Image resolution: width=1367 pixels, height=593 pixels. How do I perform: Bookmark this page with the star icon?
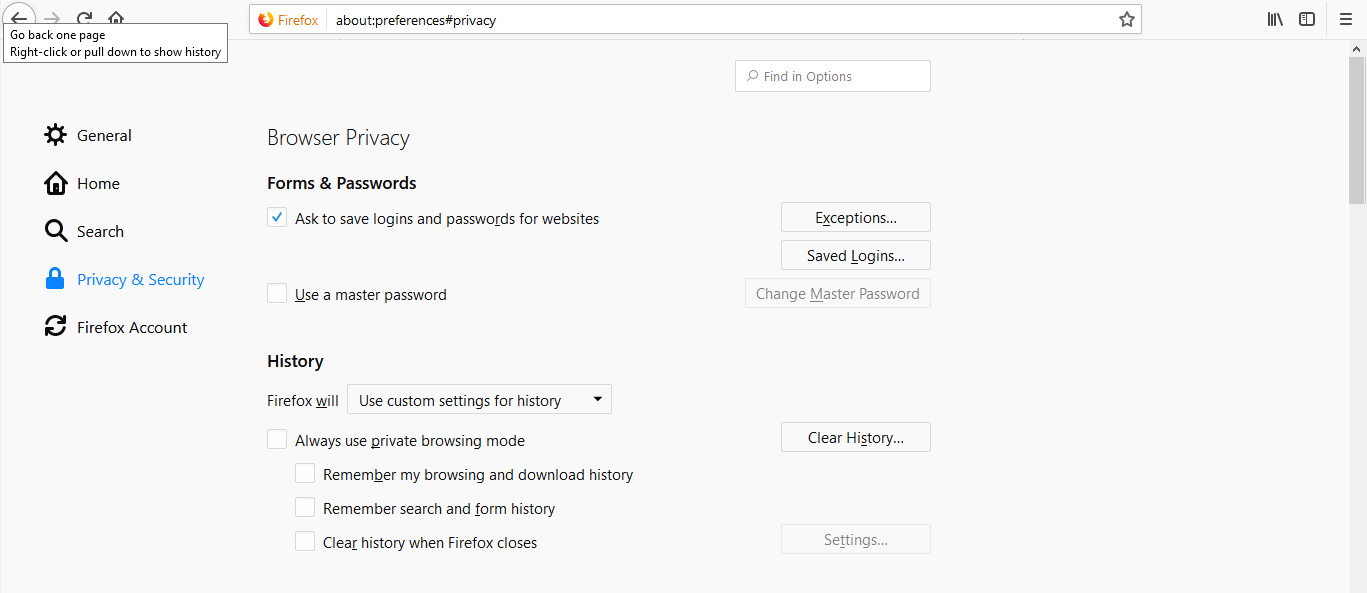1127,19
